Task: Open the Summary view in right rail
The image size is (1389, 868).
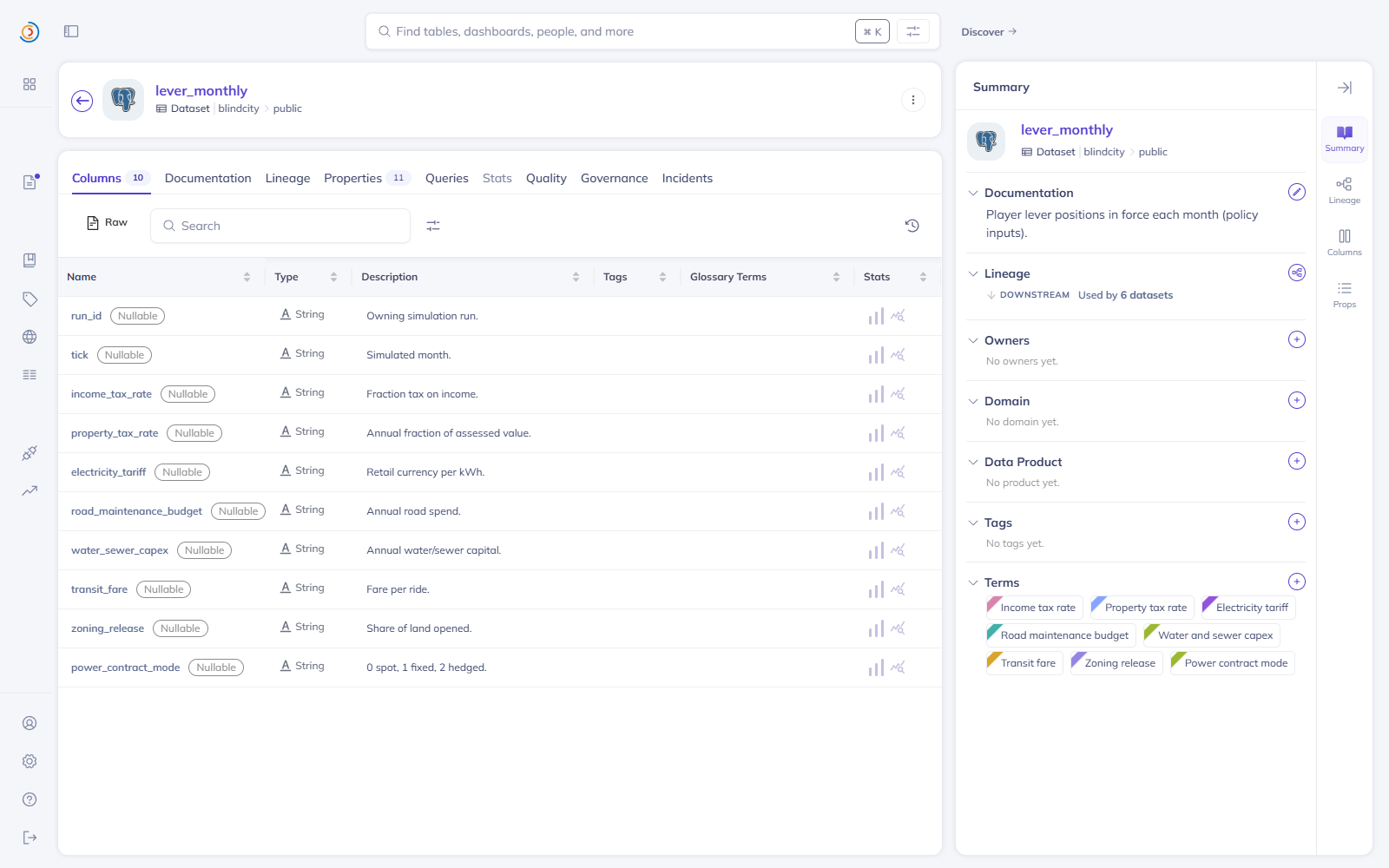Action: [1345, 139]
